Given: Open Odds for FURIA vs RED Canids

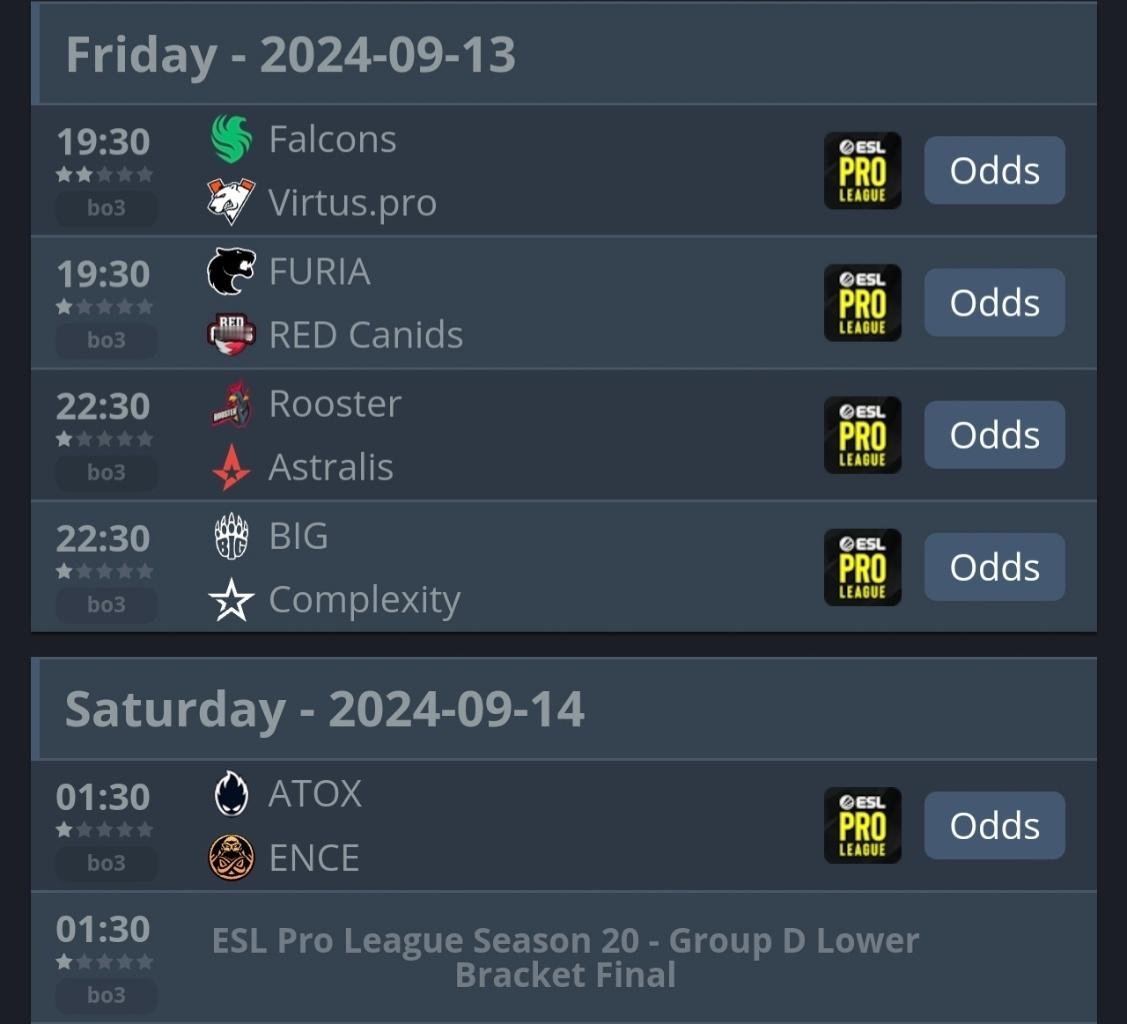Looking at the screenshot, I should [995, 303].
